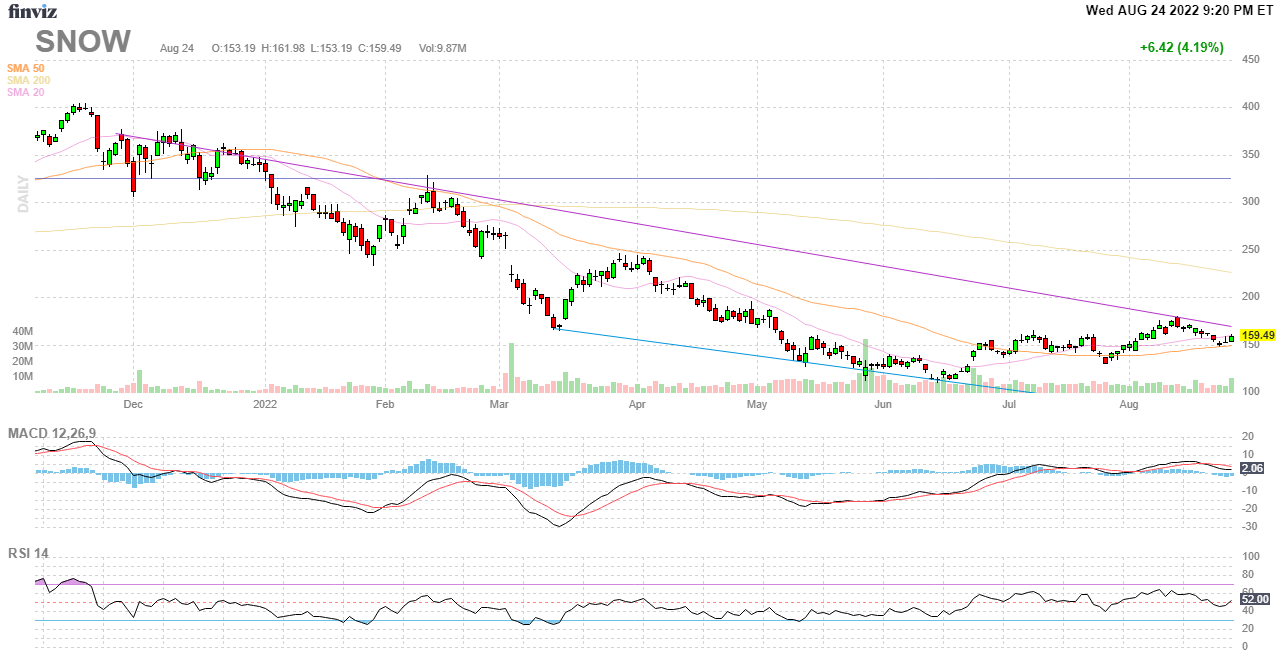Click the MACD 2.06 value badge
This screenshot has width=1282, height=662.
point(1251,468)
